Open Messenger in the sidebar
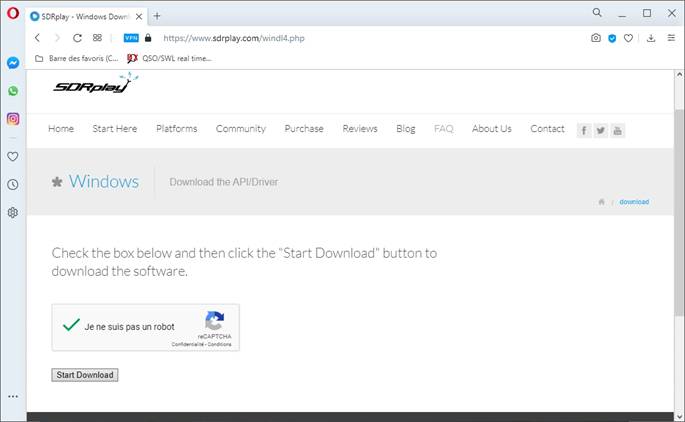The width and height of the screenshot is (685, 422). tap(13, 63)
